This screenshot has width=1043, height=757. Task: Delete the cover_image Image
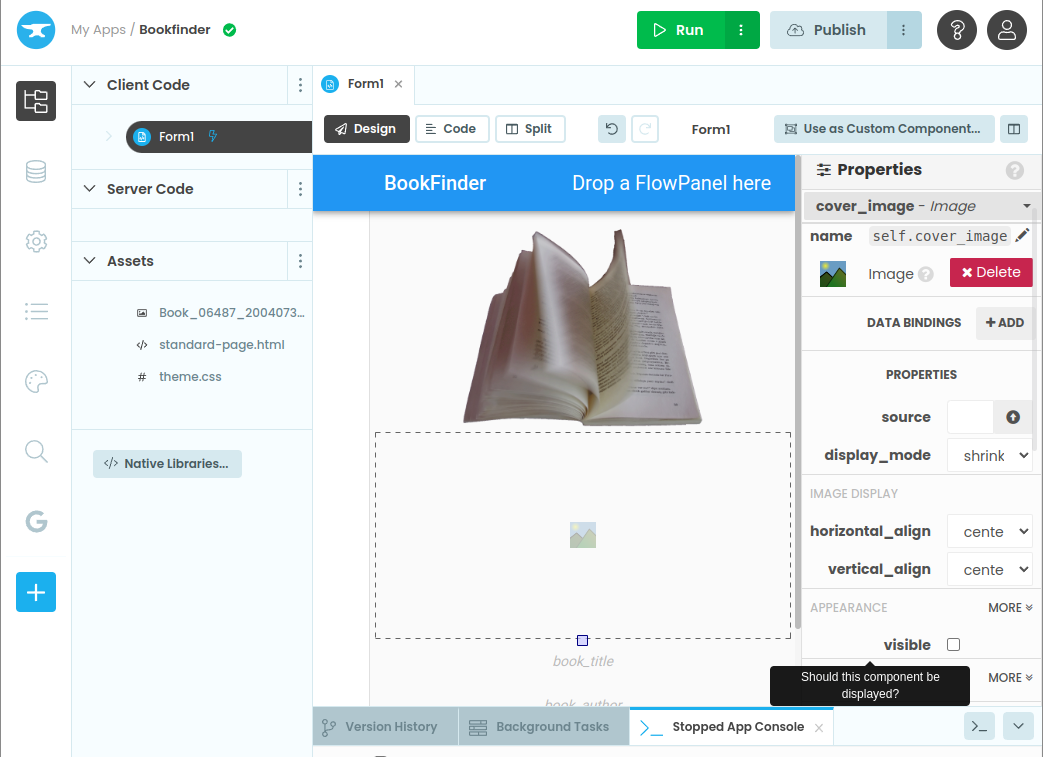click(x=990, y=272)
